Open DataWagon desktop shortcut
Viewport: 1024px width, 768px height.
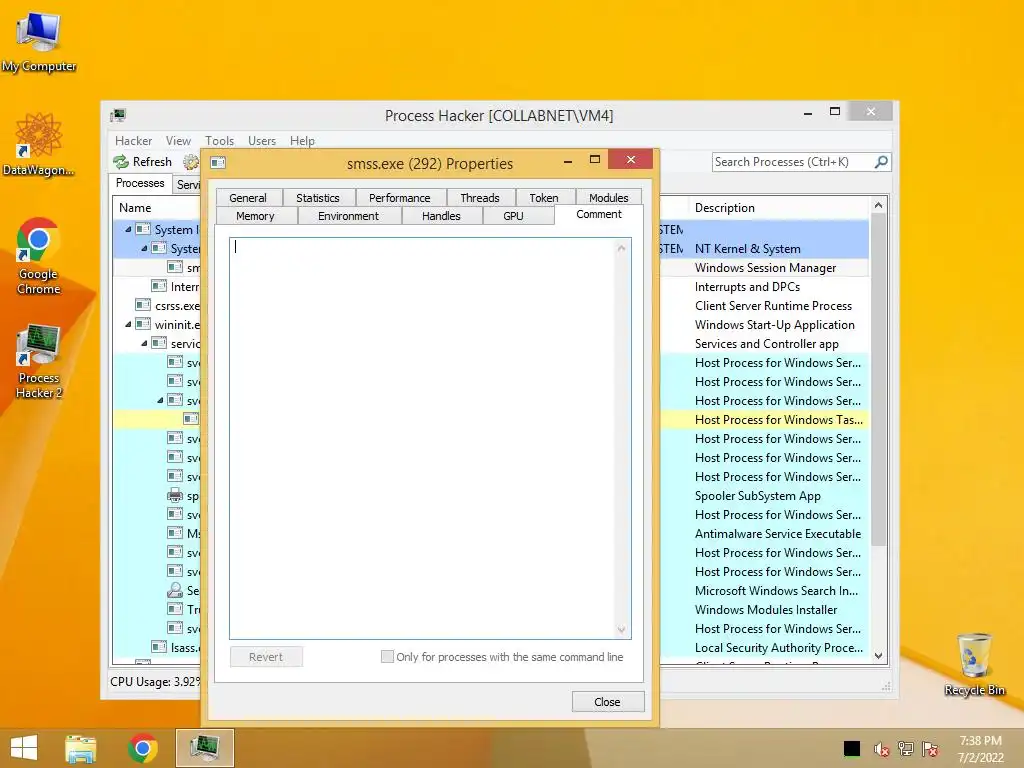[38, 145]
